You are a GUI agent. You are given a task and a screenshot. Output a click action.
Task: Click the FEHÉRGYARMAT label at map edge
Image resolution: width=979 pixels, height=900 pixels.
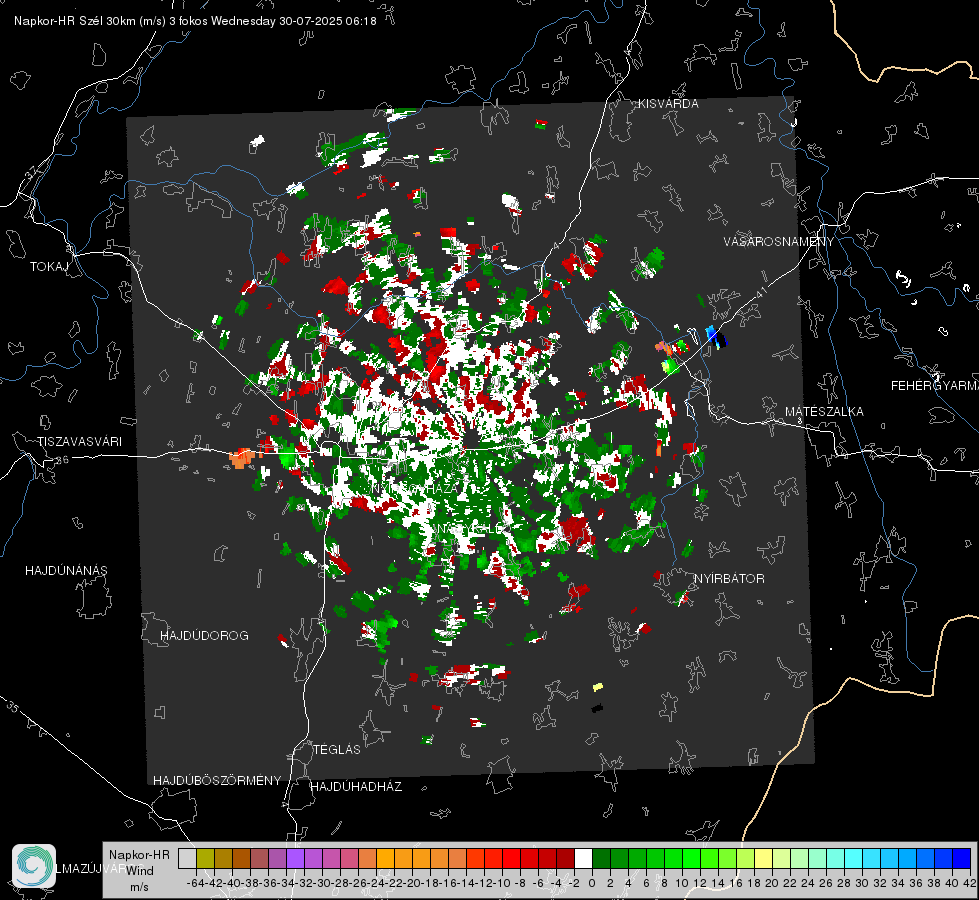[934, 386]
